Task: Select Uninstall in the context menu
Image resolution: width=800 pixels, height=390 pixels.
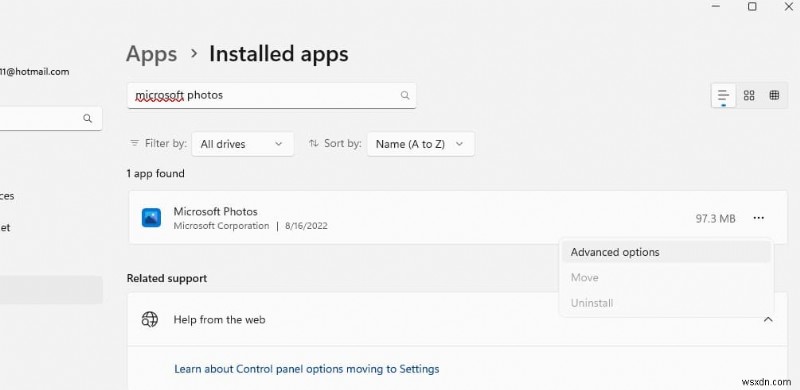Action: [666, 303]
